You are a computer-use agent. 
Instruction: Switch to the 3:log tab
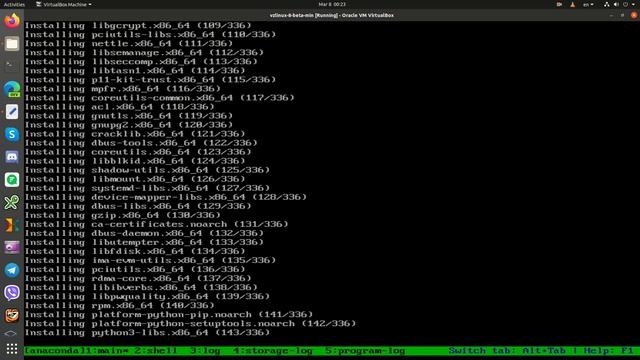point(205,351)
